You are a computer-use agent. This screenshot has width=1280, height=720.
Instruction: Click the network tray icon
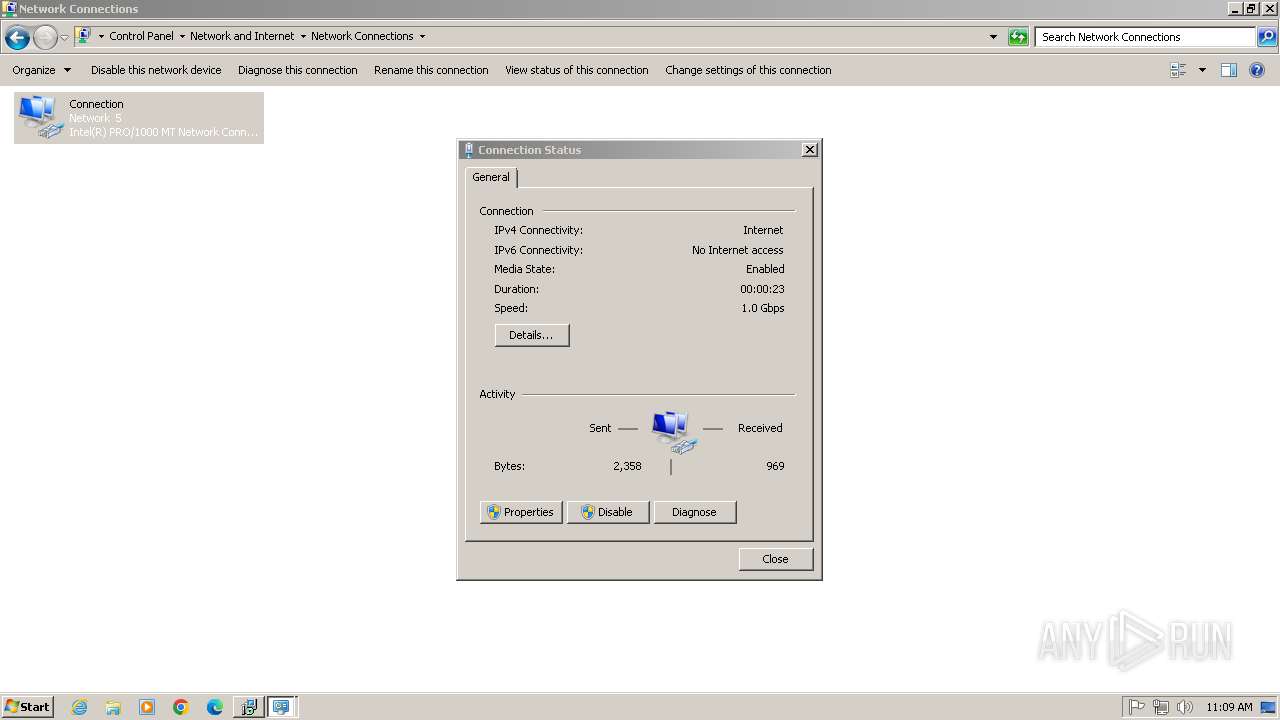click(x=1161, y=707)
